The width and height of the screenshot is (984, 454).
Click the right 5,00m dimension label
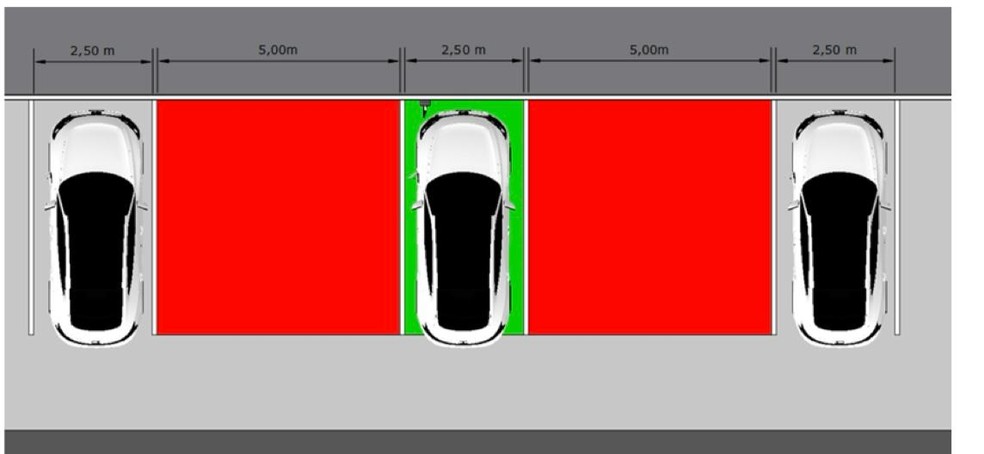650,50
